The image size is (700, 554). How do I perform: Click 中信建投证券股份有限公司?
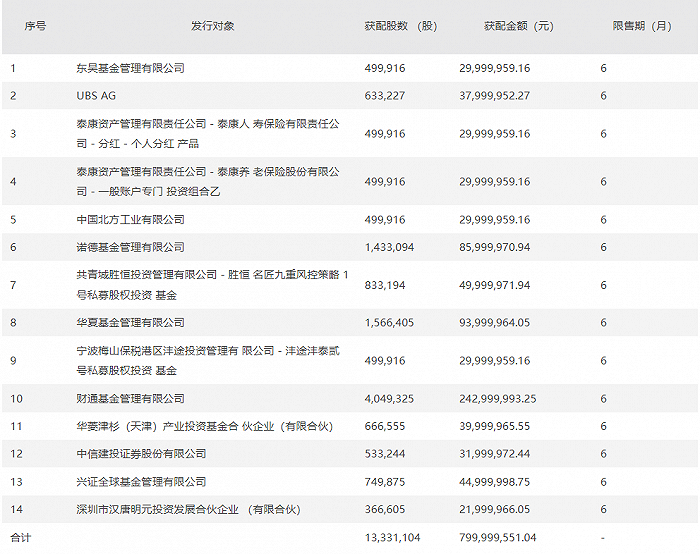[x=141, y=454]
